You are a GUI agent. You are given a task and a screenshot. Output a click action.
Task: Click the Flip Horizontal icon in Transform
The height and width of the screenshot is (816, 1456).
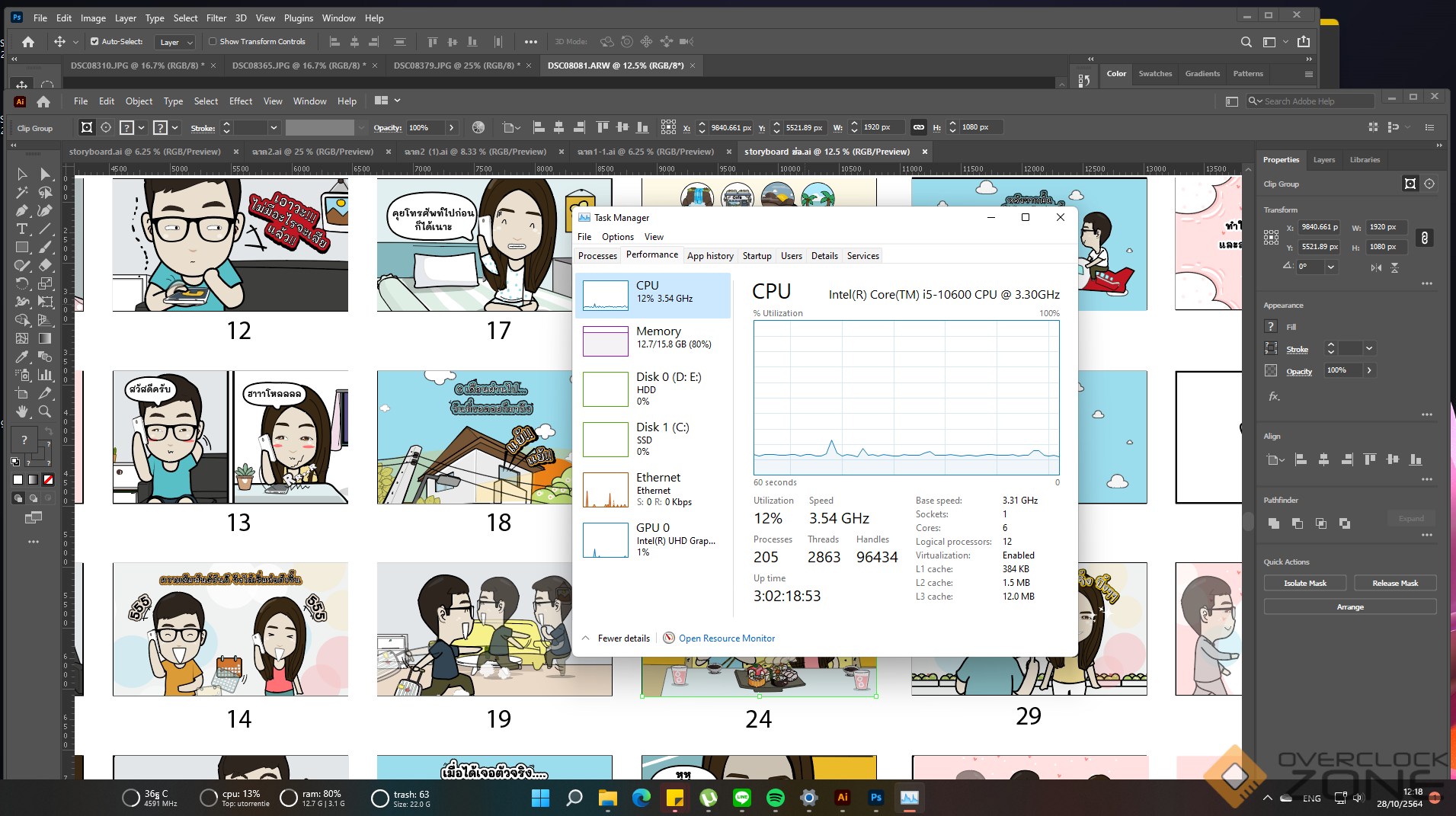1376,267
